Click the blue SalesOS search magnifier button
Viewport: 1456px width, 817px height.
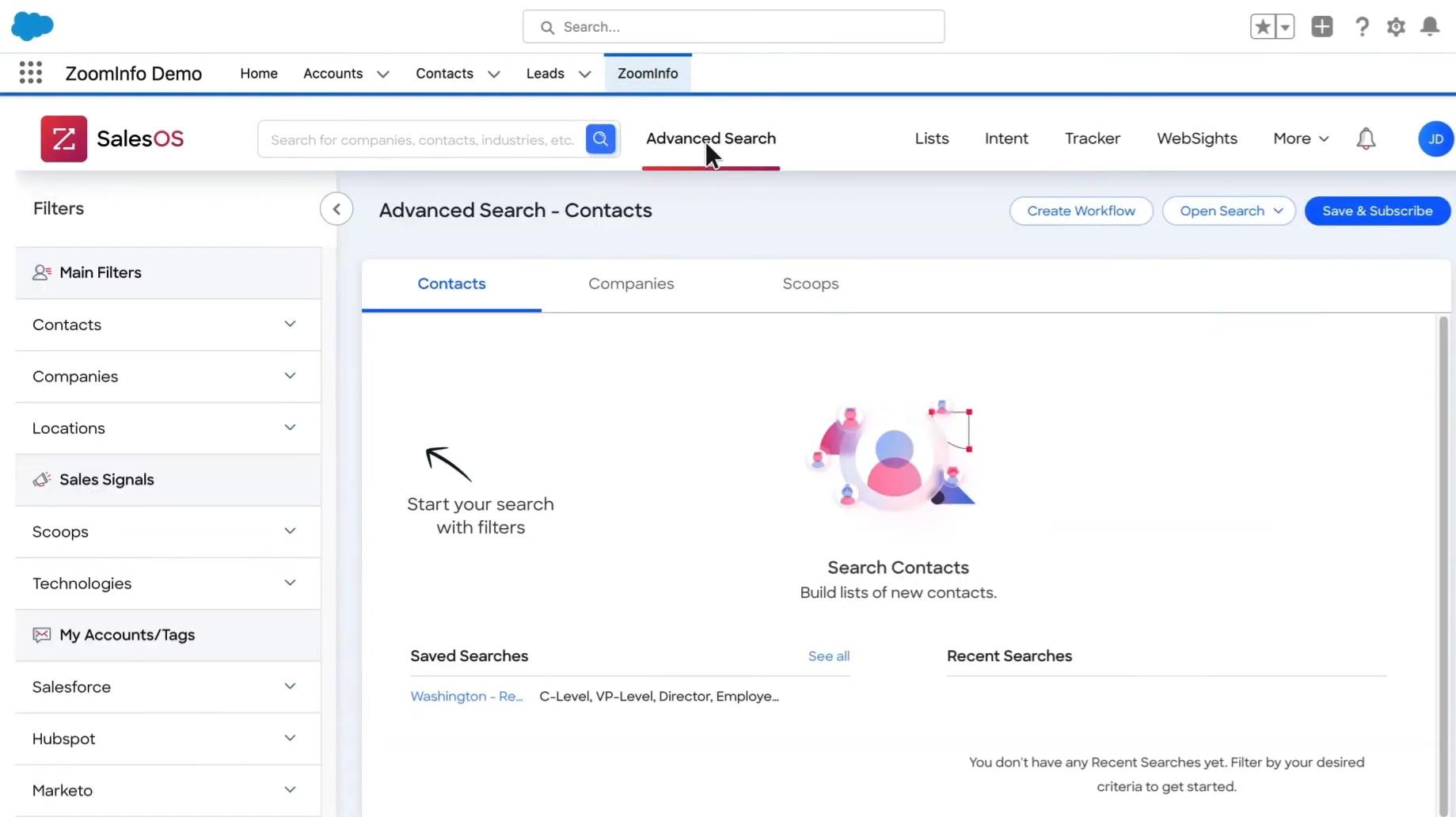pos(601,139)
